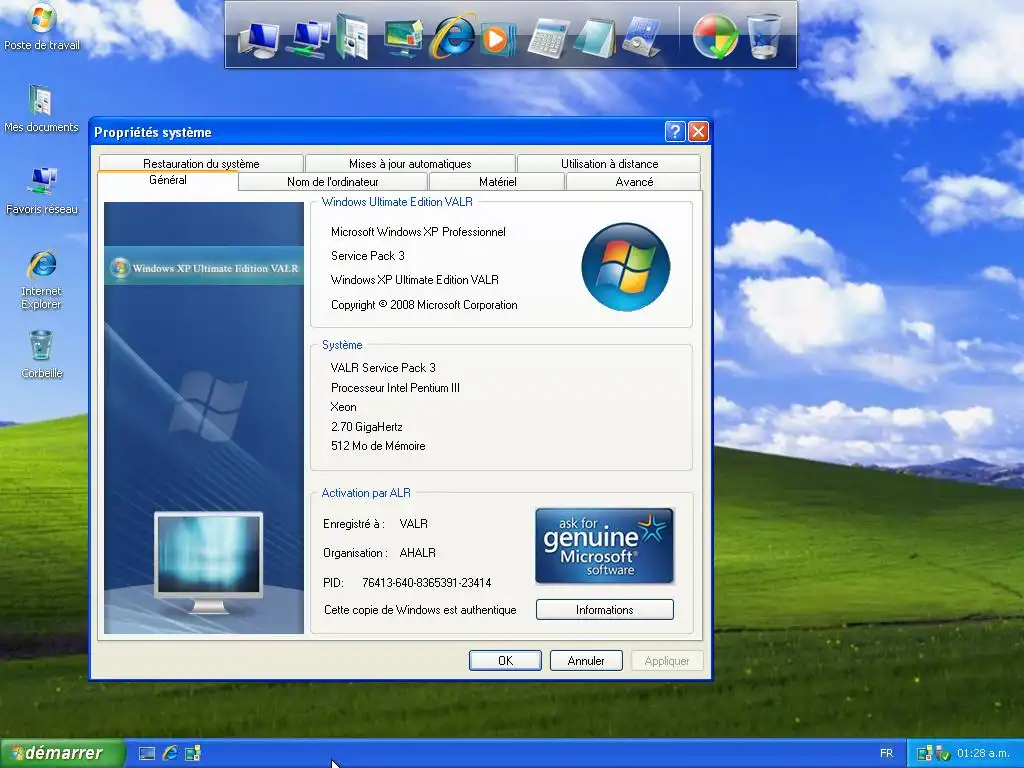Click the genuine Microsoft software badge
The width and height of the screenshot is (1024, 768).
coord(604,546)
